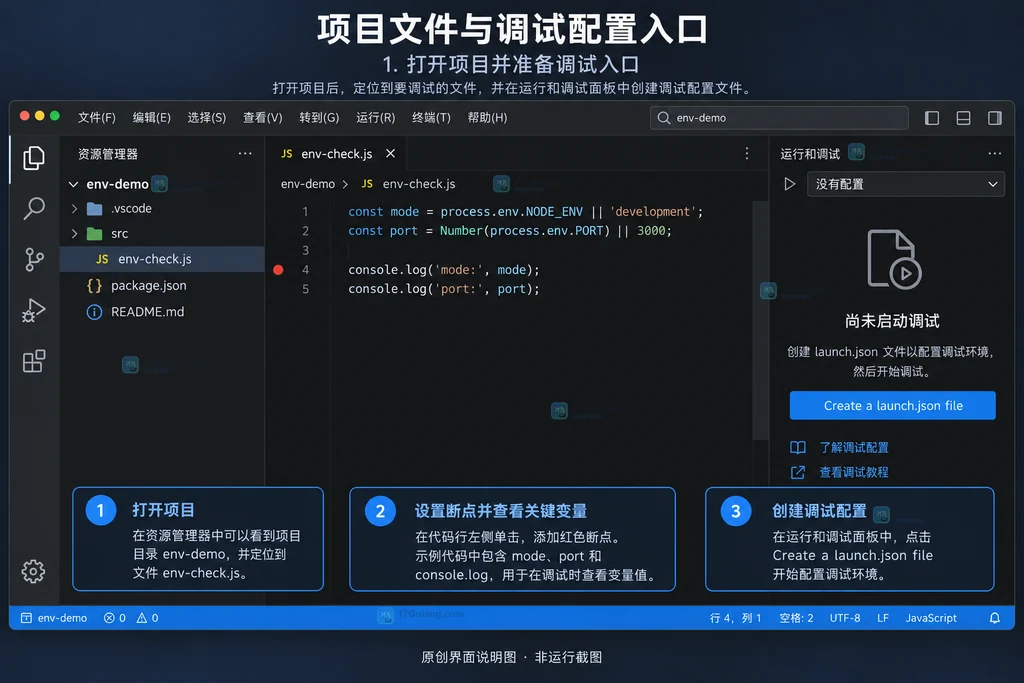Screen dimensions: 1024x683
Task: Open the 帮助(H) menu
Action: tap(487, 118)
